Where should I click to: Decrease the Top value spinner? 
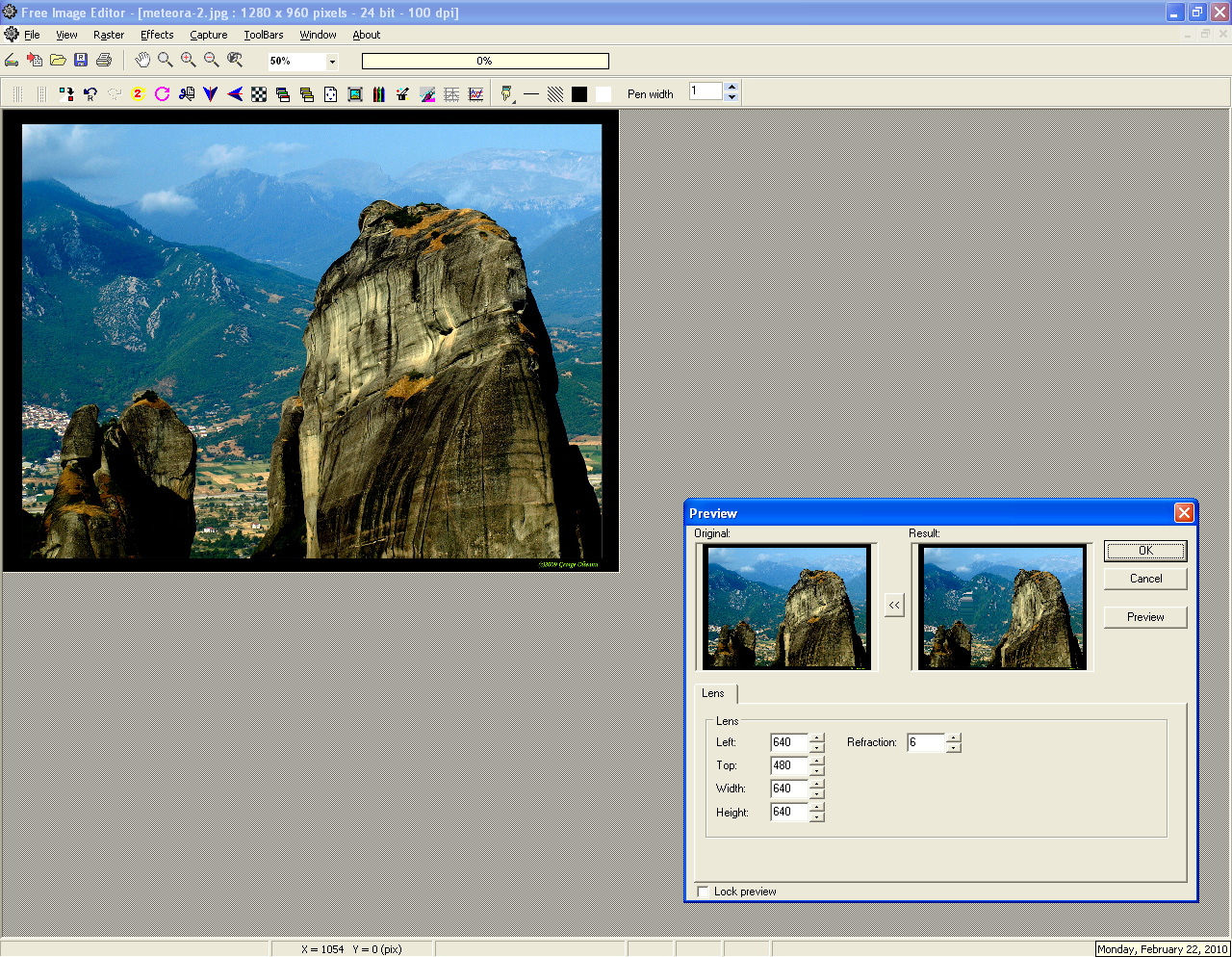[817, 770]
